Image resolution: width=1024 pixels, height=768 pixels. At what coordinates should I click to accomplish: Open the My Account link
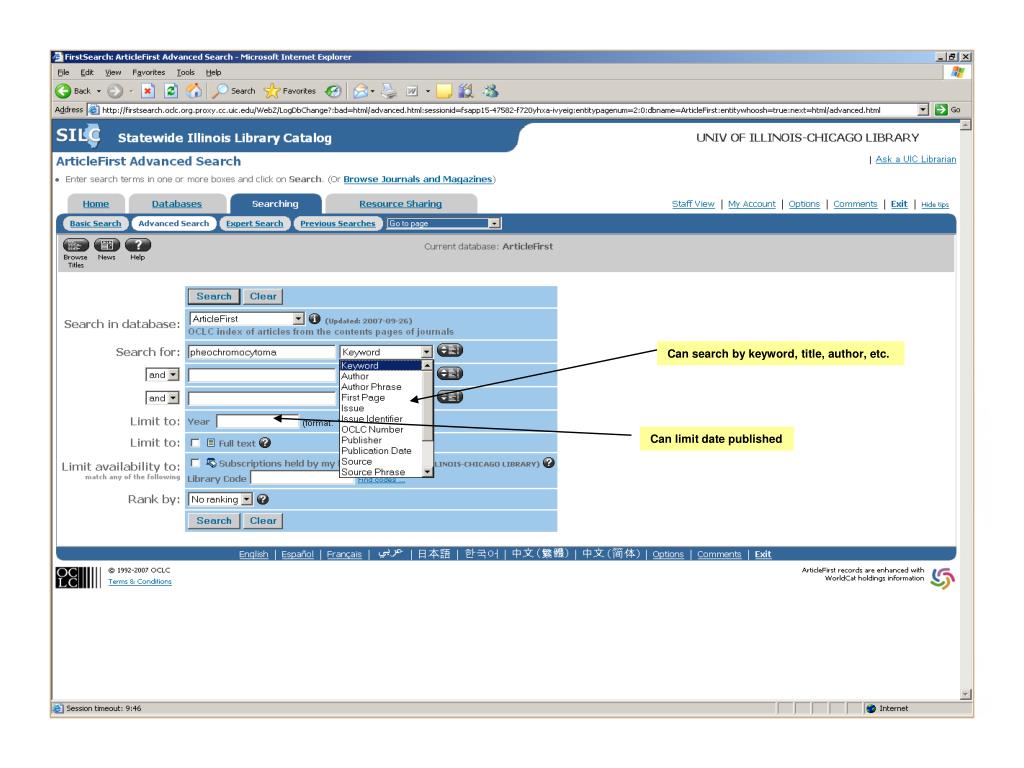coord(752,204)
